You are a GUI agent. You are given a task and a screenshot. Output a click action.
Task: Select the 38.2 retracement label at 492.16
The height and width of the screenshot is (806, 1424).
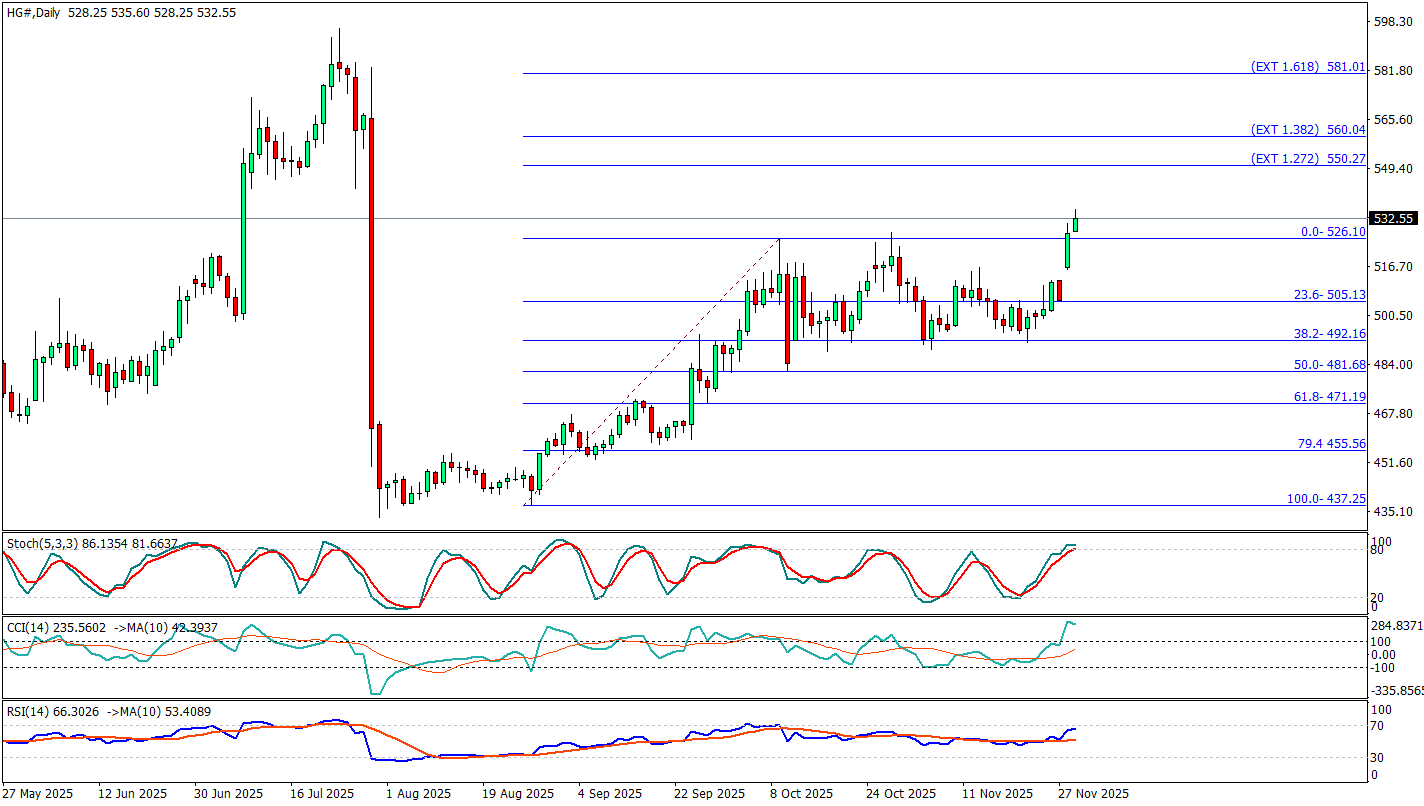click(1329, 334)
